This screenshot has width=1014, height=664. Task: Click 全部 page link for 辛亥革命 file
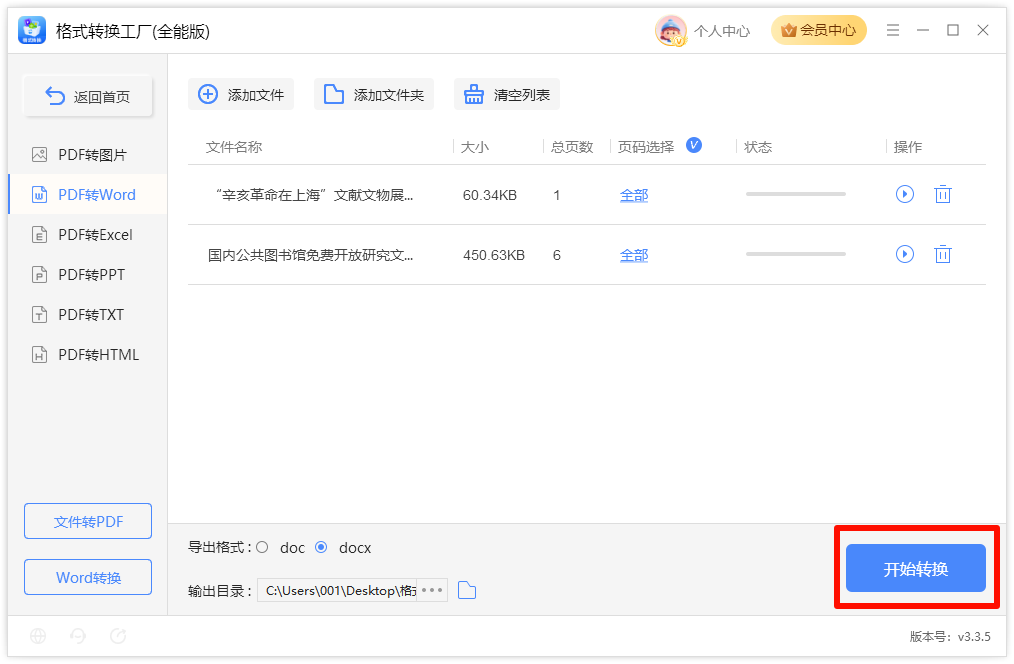tap(634, 195)
